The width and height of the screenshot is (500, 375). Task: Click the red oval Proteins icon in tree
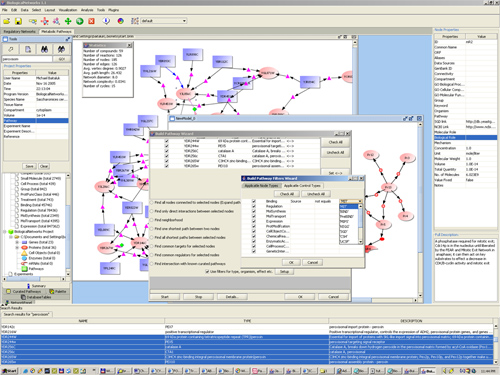pyautogui.click(x=24, y=248)
